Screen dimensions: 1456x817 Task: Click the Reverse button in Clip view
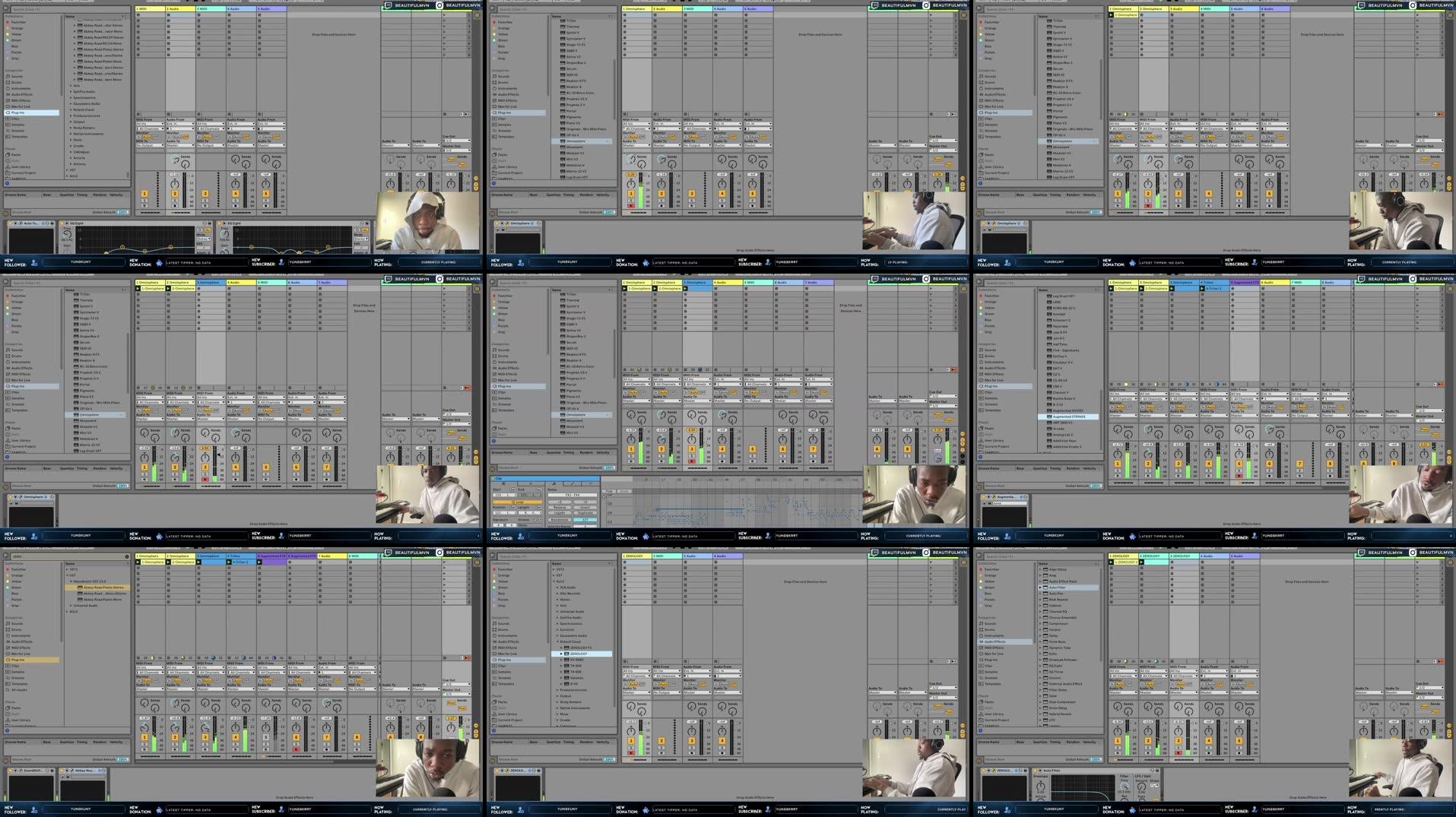(560, 508)
